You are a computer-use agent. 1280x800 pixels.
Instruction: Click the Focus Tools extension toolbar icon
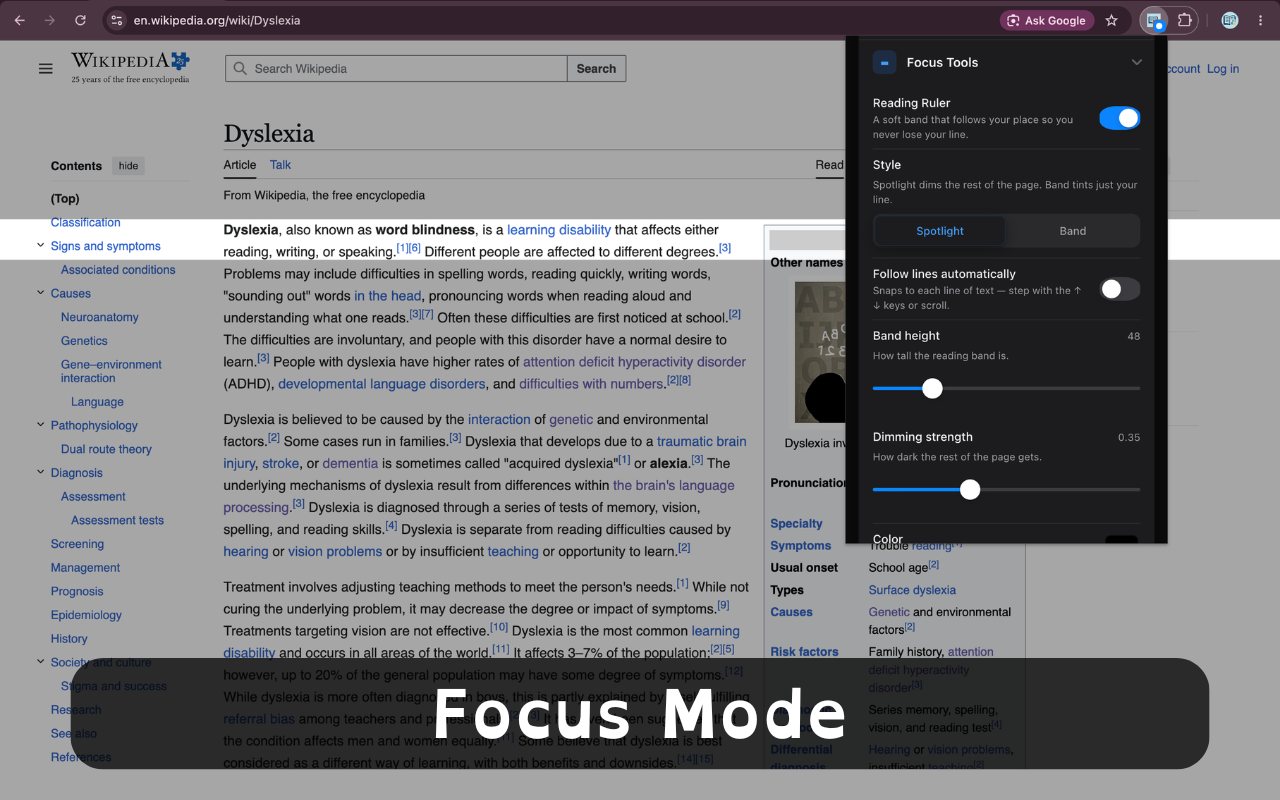[1154, 20]
